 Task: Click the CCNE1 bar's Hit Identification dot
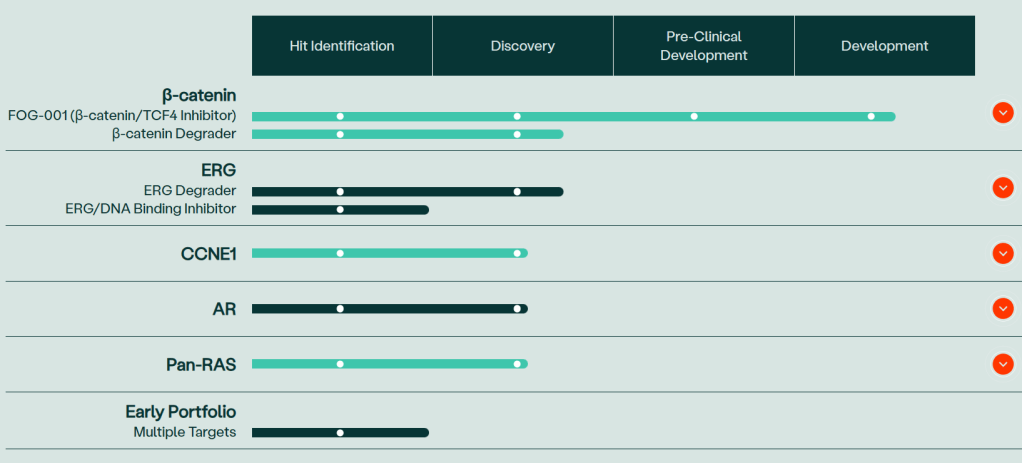tap(340, 254)
